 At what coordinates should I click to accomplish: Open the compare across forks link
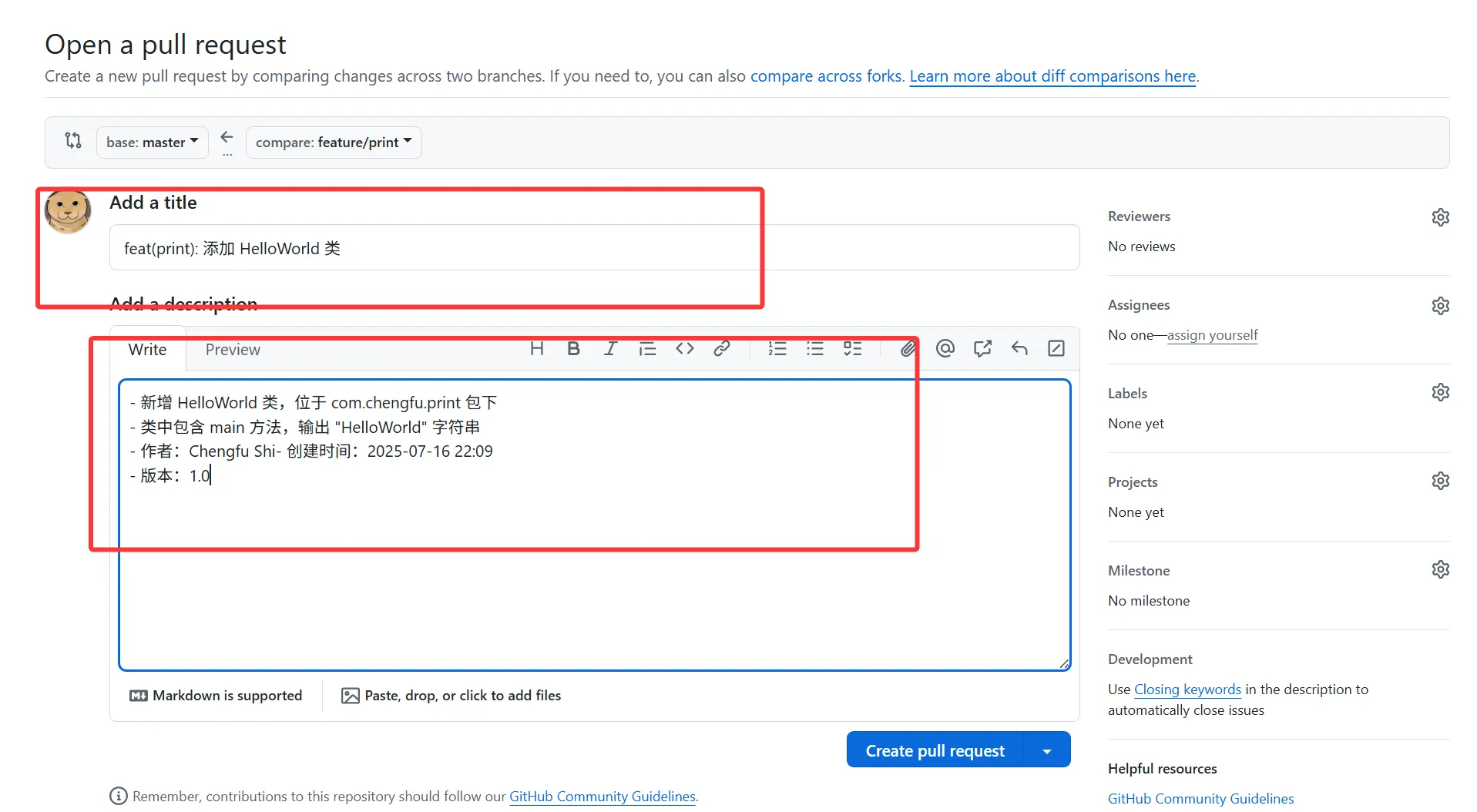826,76
